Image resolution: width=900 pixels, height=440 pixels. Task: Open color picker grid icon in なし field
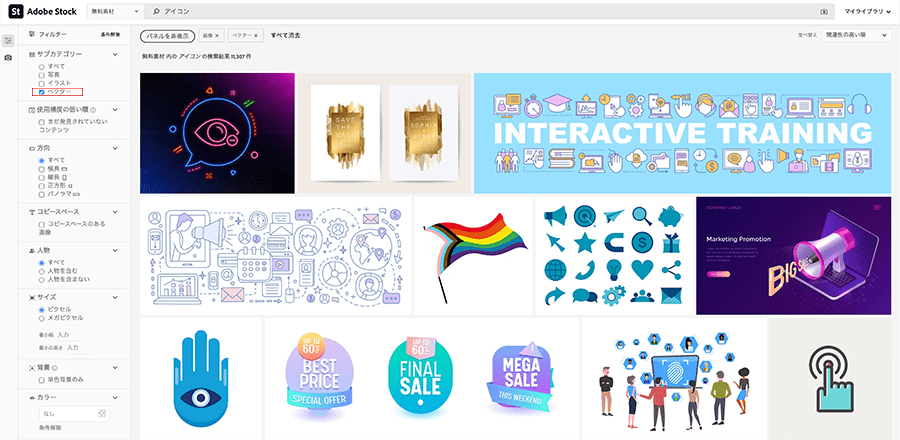click(x=102, y=413)
